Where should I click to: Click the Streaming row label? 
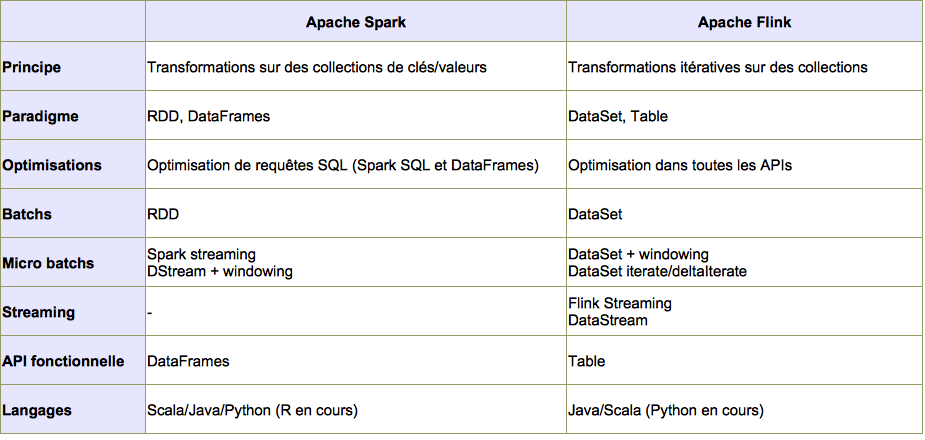tap(39, 312)
